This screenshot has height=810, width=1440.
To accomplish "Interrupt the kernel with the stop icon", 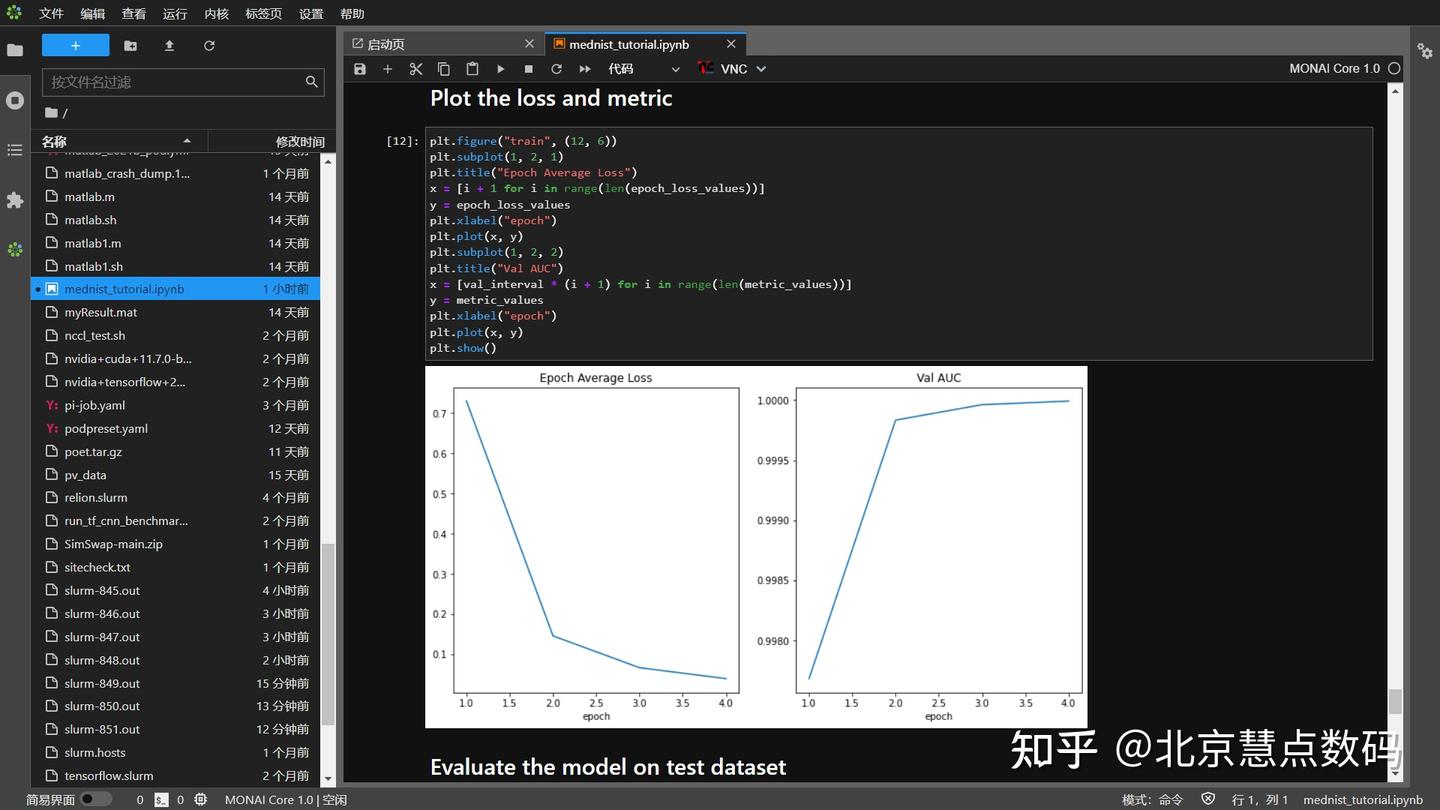I will pos(529,69).
